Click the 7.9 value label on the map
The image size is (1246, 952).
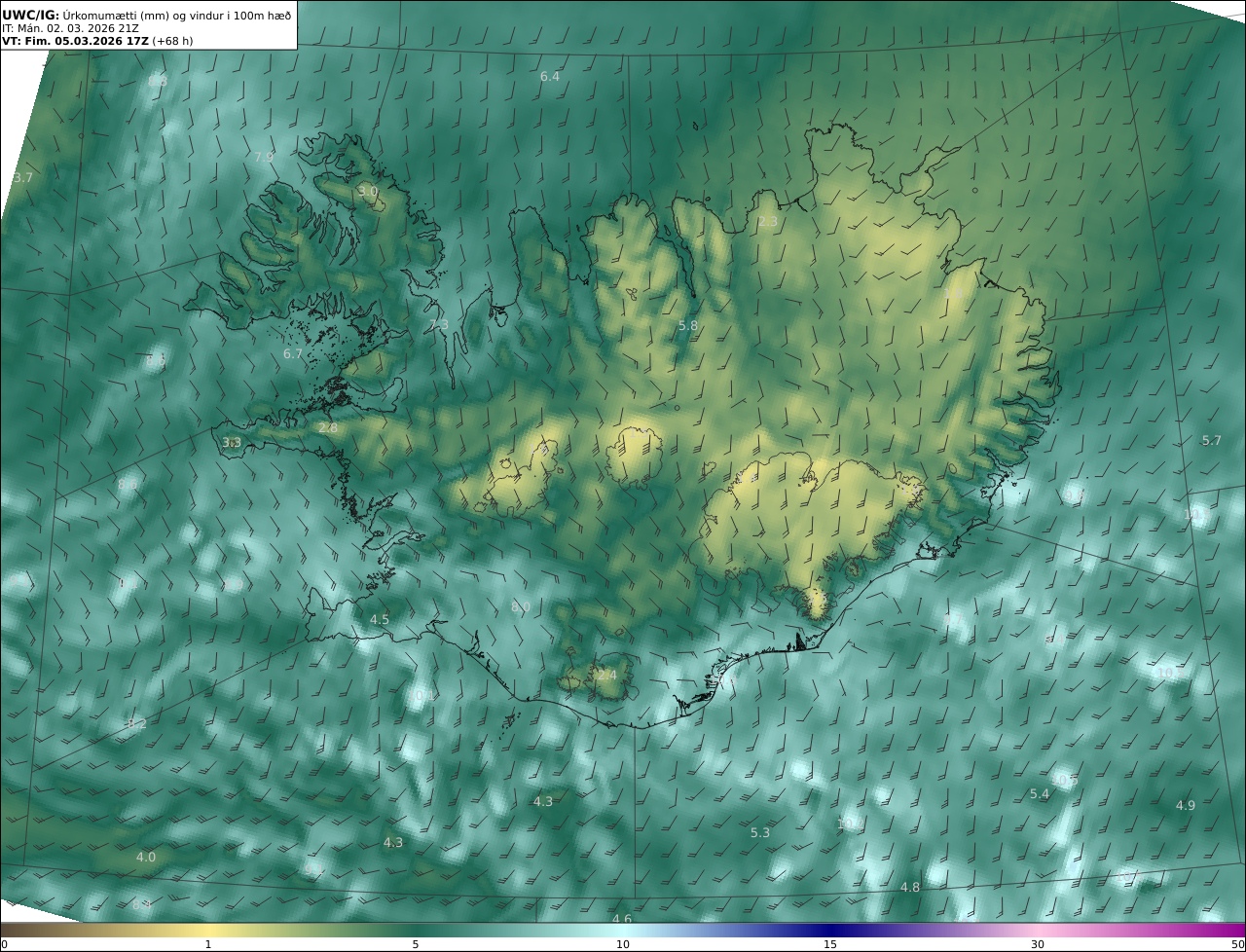tap(264, 157)
